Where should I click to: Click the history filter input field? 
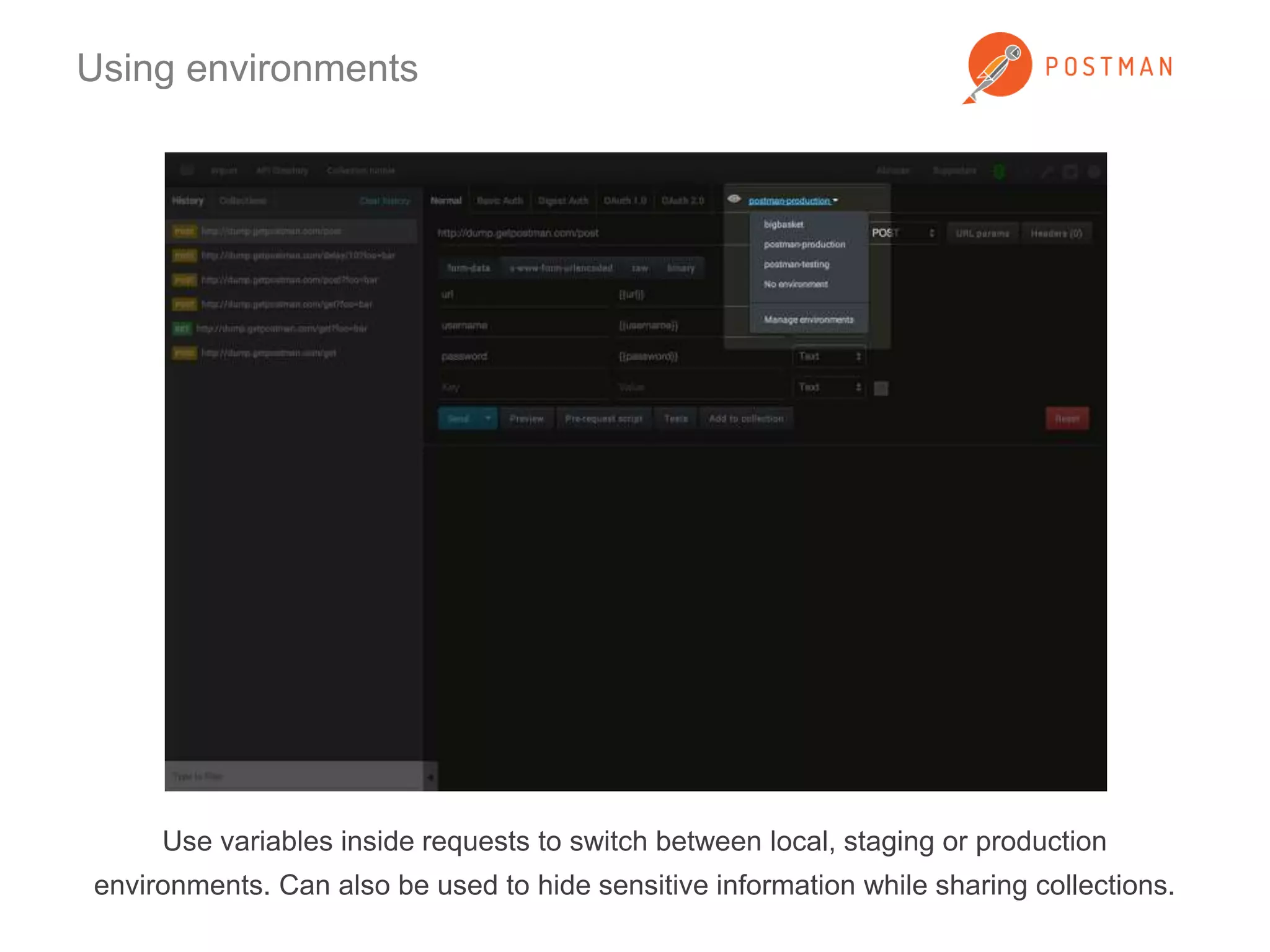(294, 776)
